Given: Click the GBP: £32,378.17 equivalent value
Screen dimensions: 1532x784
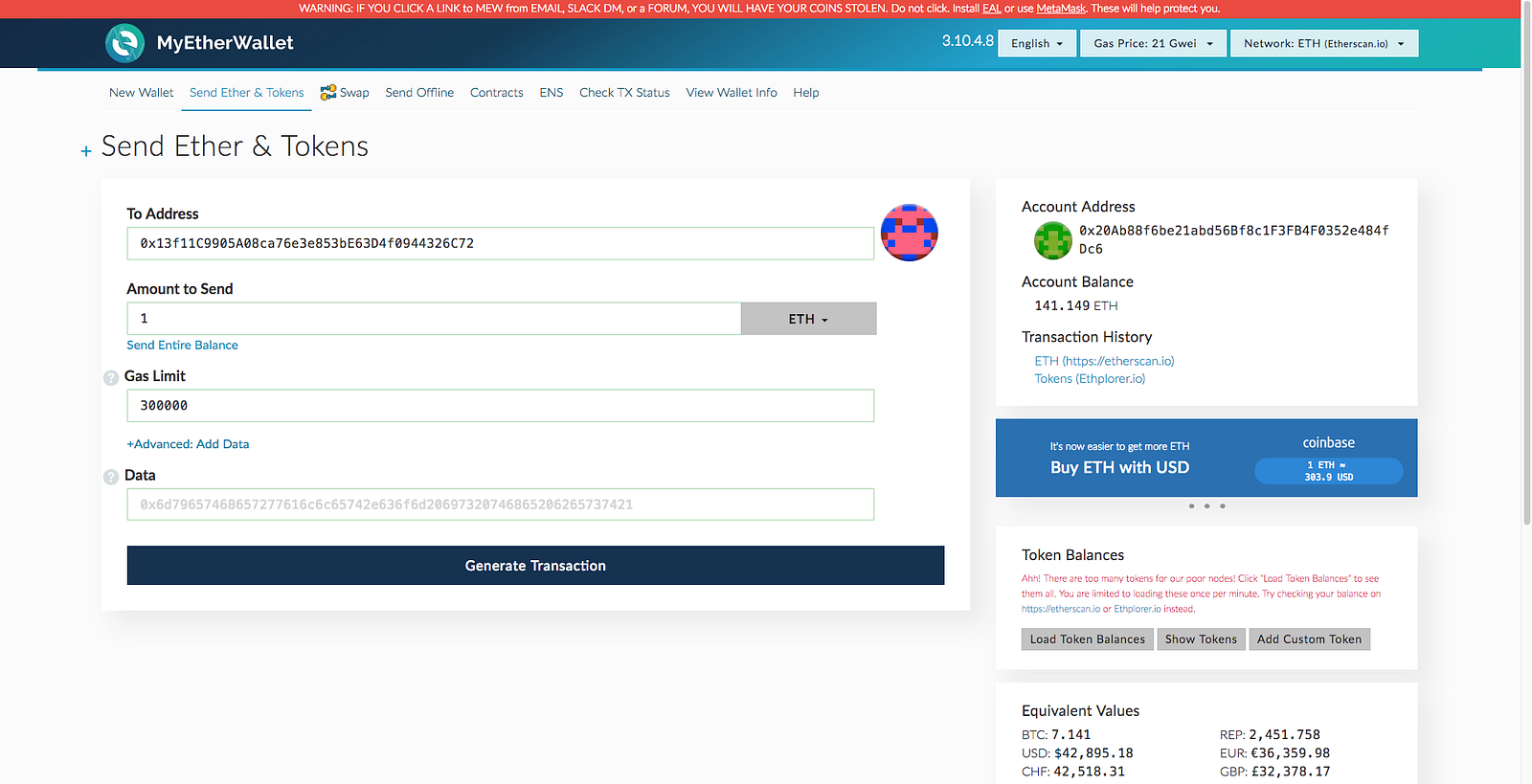Looking at the screenshot, I should (x=1274, y=772).
